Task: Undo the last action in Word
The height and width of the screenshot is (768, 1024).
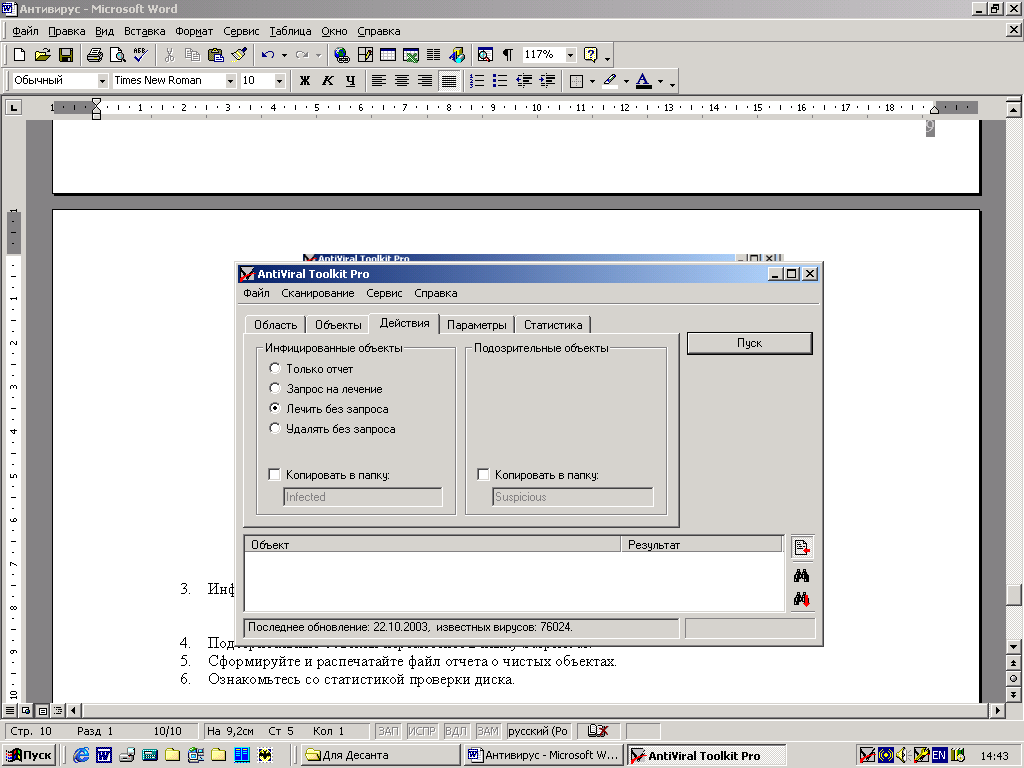Action: pos(268,55)
